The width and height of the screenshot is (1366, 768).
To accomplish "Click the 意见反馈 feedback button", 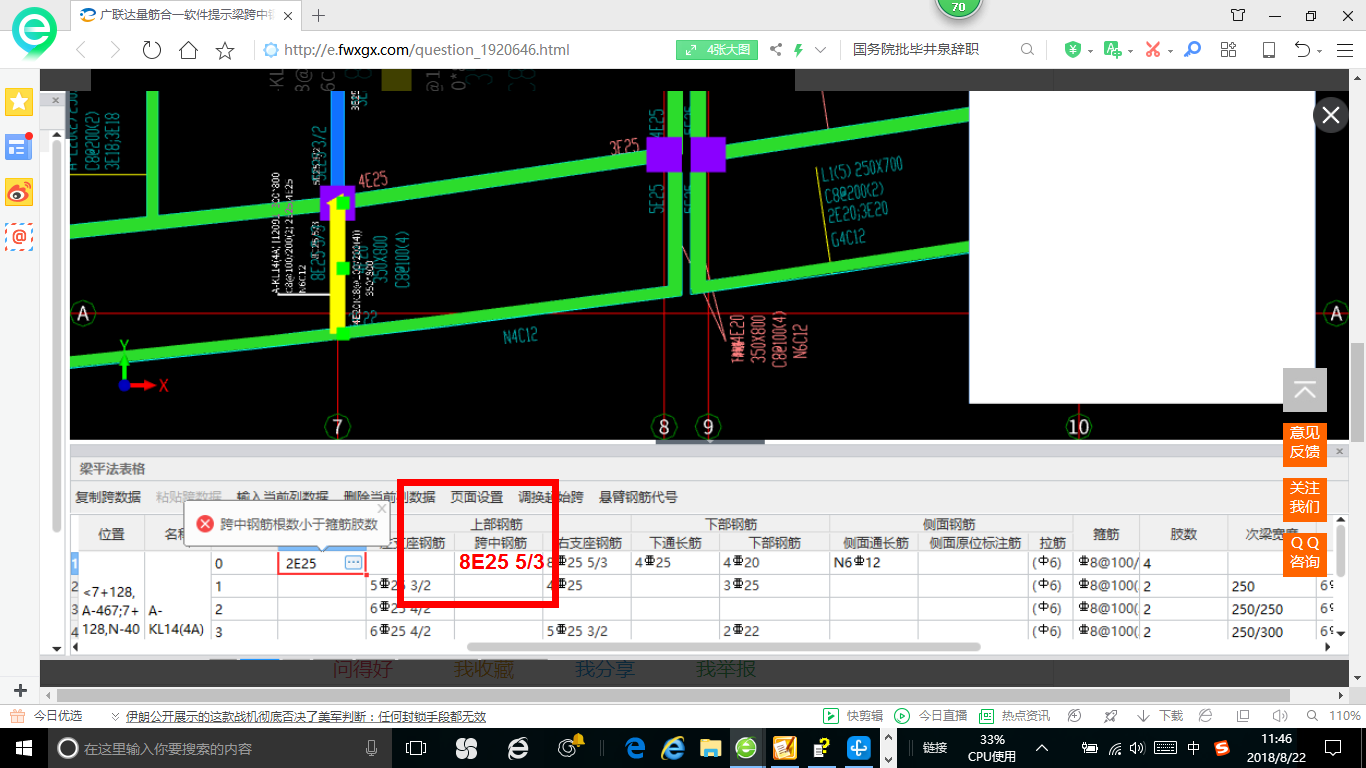I will tap(1305, 443).
